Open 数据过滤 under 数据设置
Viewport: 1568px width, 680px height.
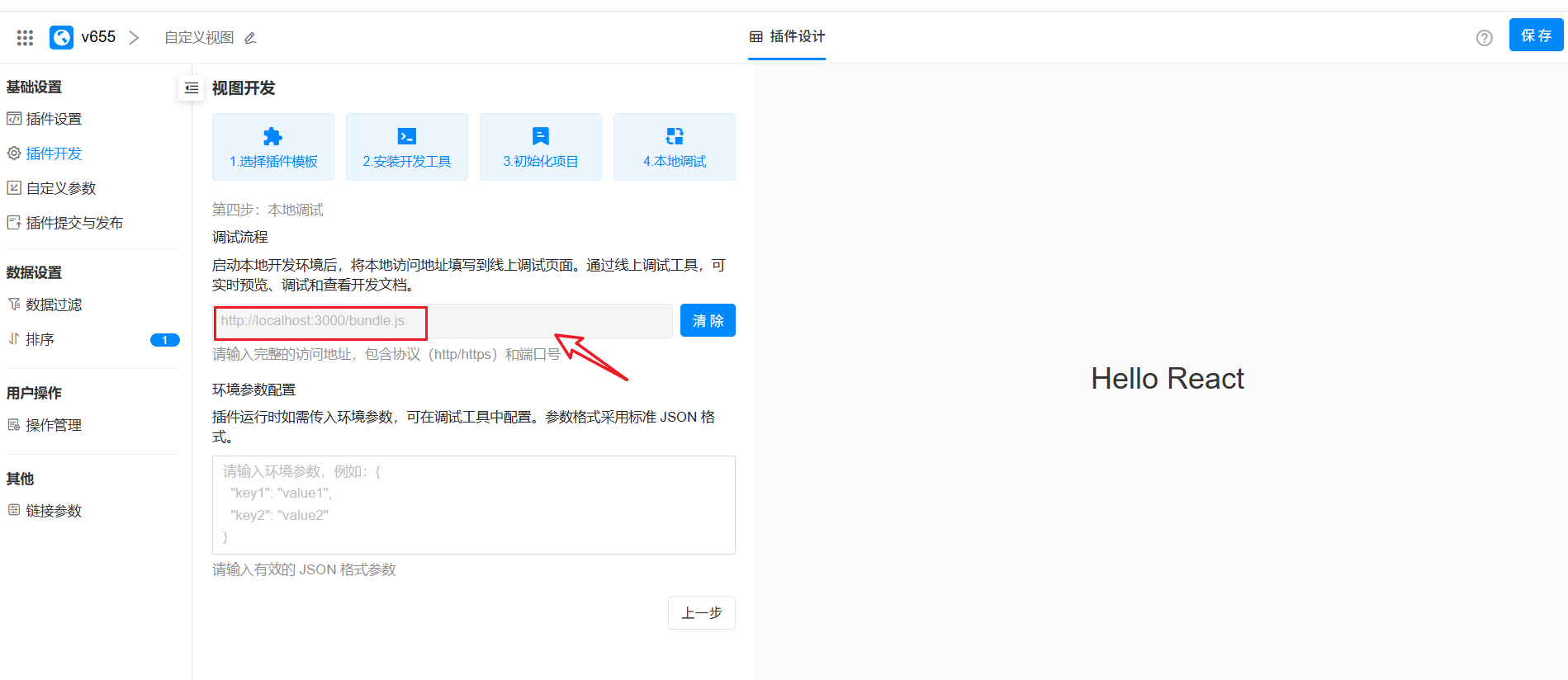point(54,305)
